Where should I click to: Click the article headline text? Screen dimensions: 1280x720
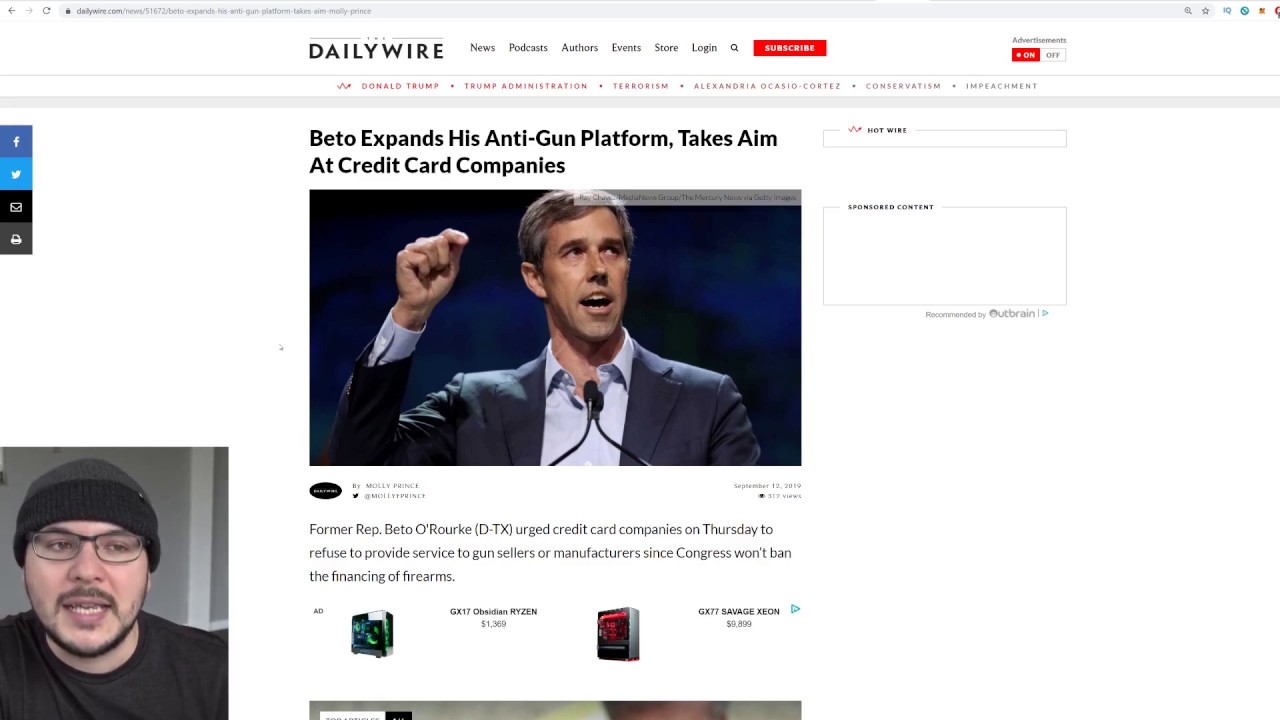click(543, 151)
